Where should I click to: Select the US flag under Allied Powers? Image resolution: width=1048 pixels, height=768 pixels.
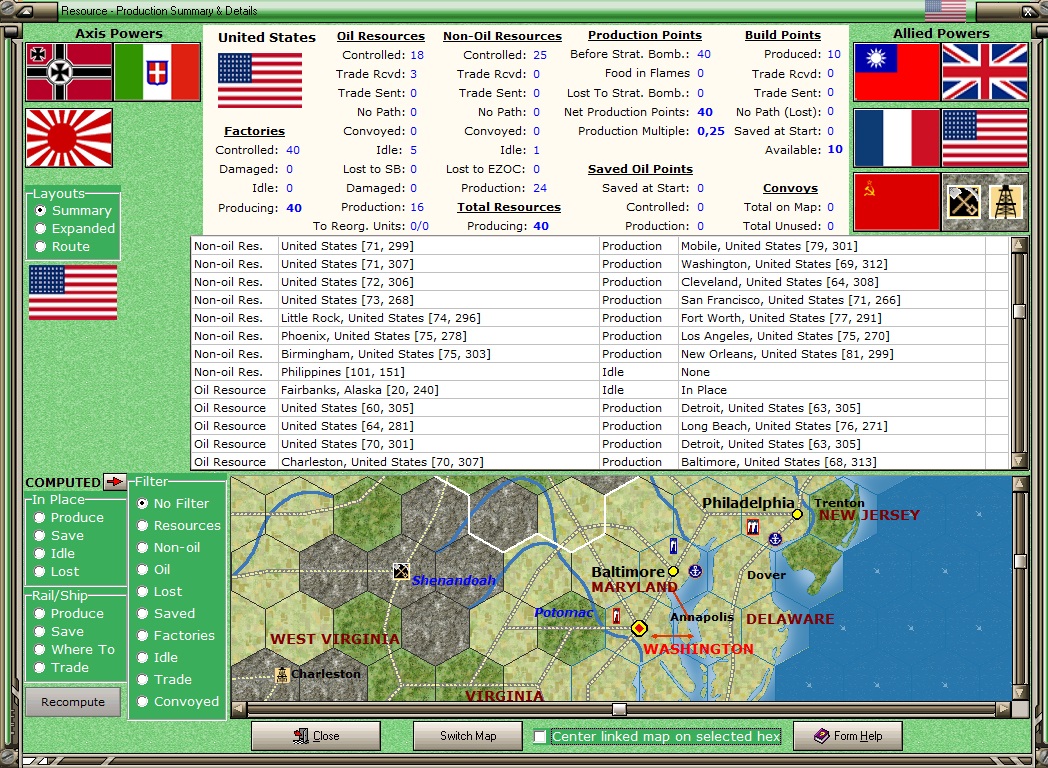985,138
